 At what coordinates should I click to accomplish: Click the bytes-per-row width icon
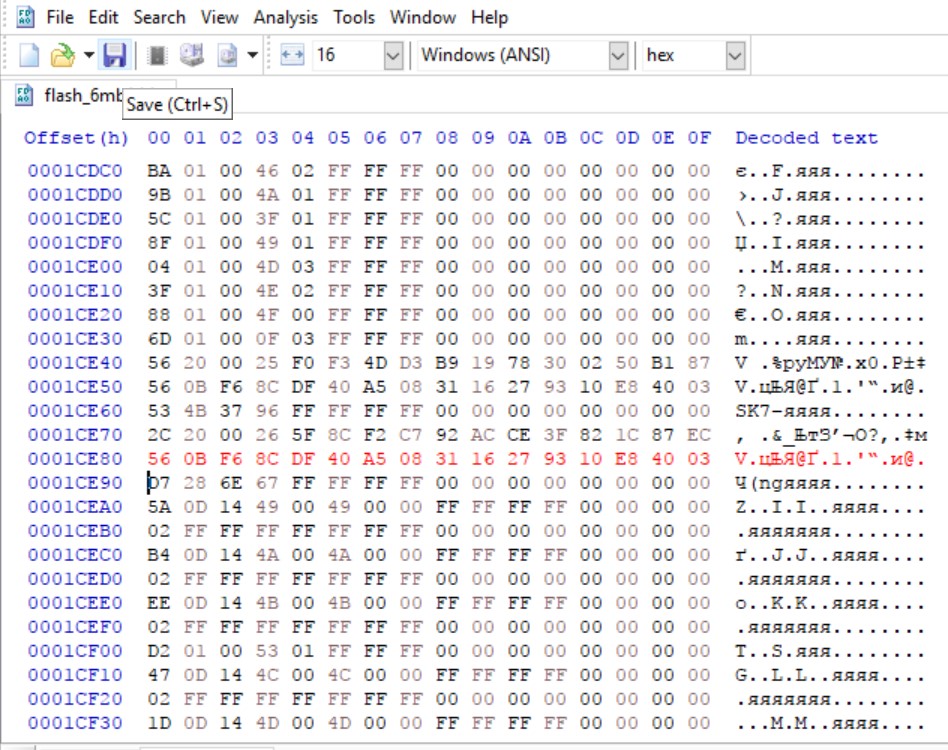291,55
